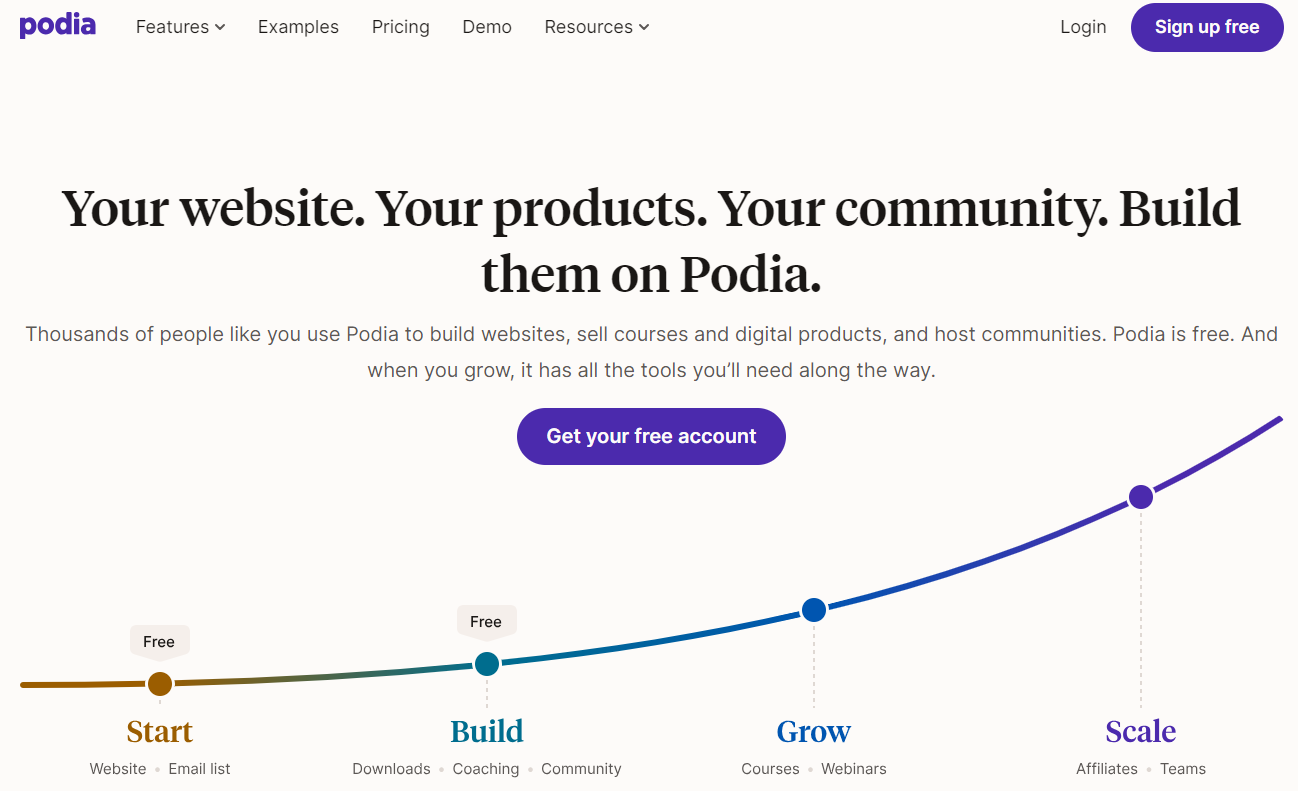
Task: Navigate to the Demo page
Action: (x=487, y=27)
